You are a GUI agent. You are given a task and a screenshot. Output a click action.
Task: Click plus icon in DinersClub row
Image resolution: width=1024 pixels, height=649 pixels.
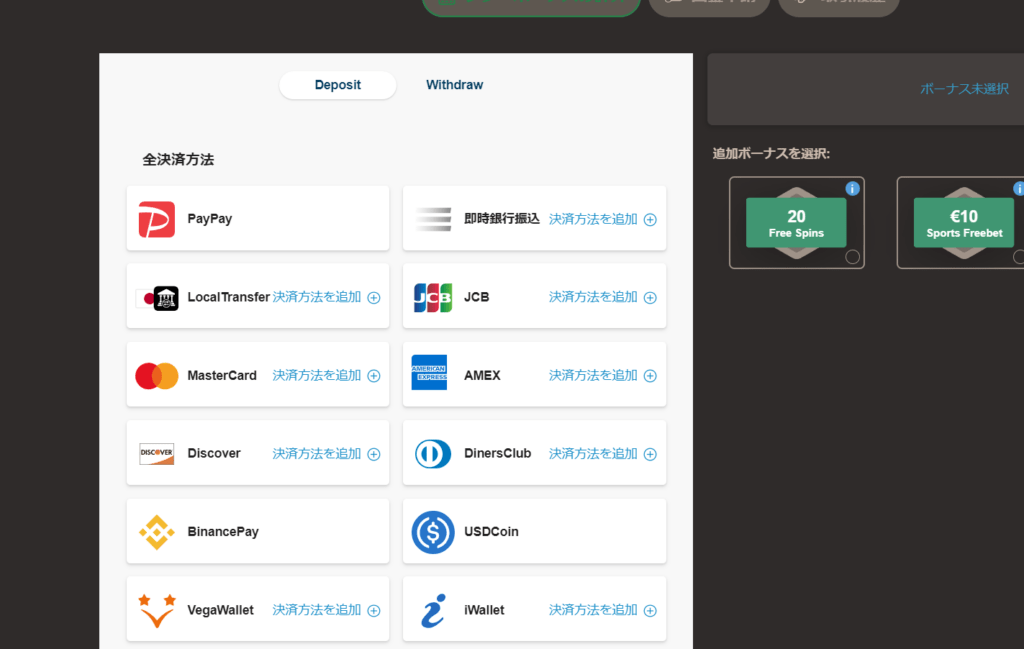(x=650, y=454)
